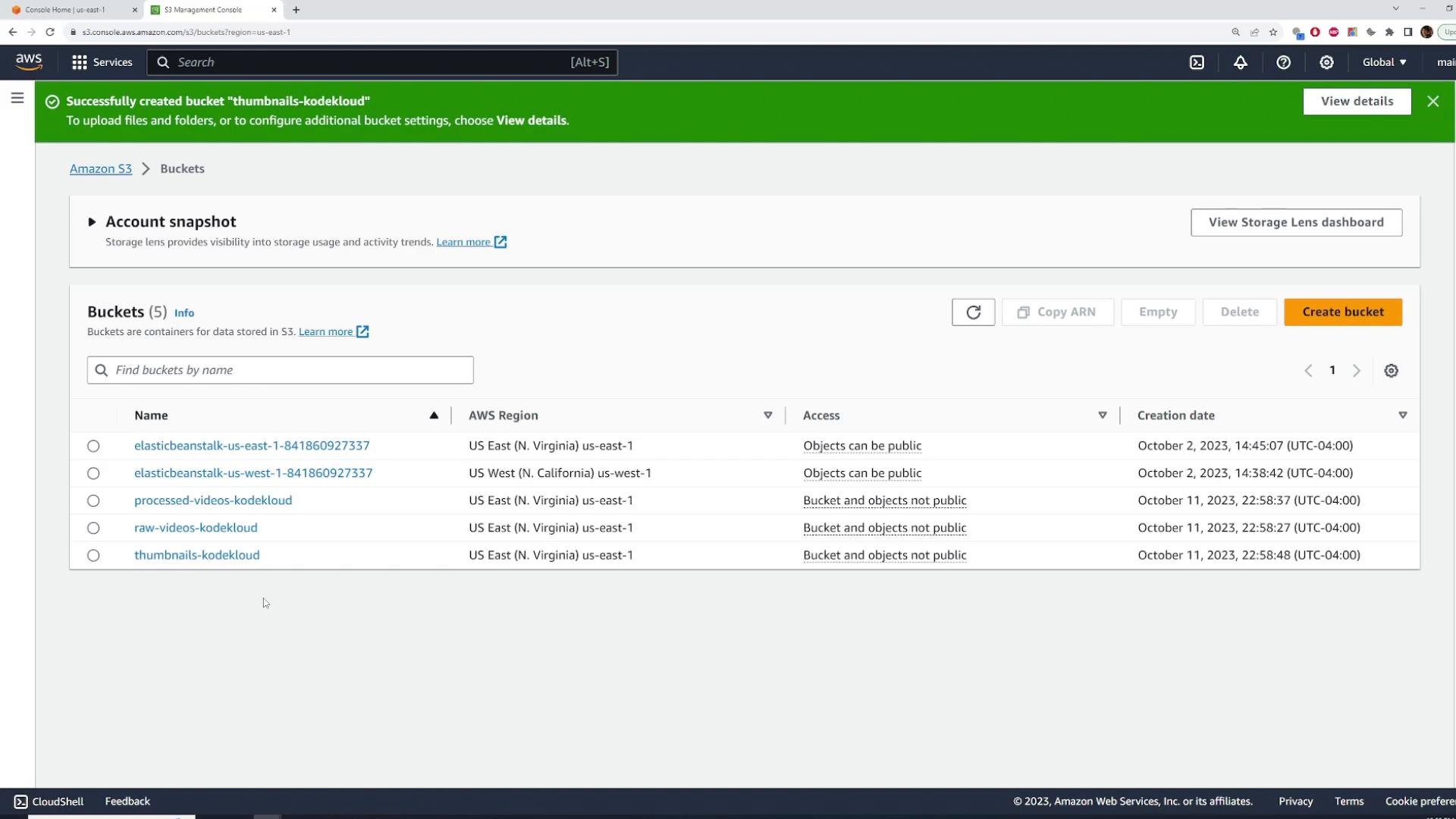Select radio for elasticbeanstalk-us-west-1 bucket
The image size is (1456, 819).
93,473
